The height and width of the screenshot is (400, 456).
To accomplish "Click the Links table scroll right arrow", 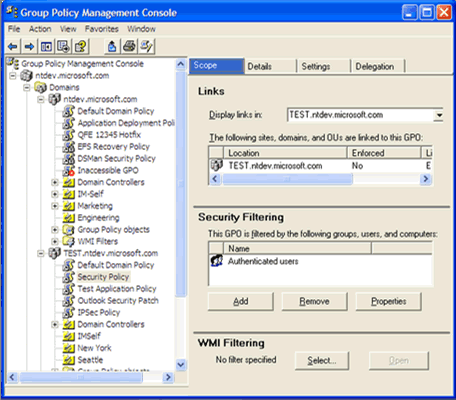I will [x=426, y=179].
